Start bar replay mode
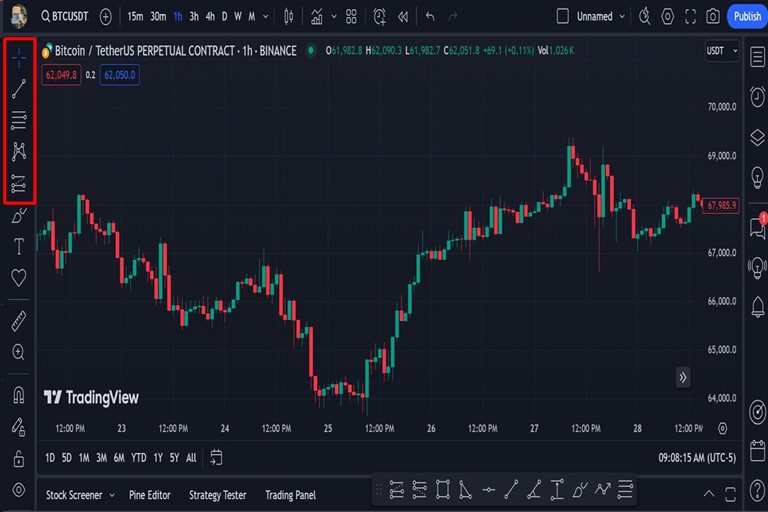Viewport: 768px width, 512px height. [403, 17]
